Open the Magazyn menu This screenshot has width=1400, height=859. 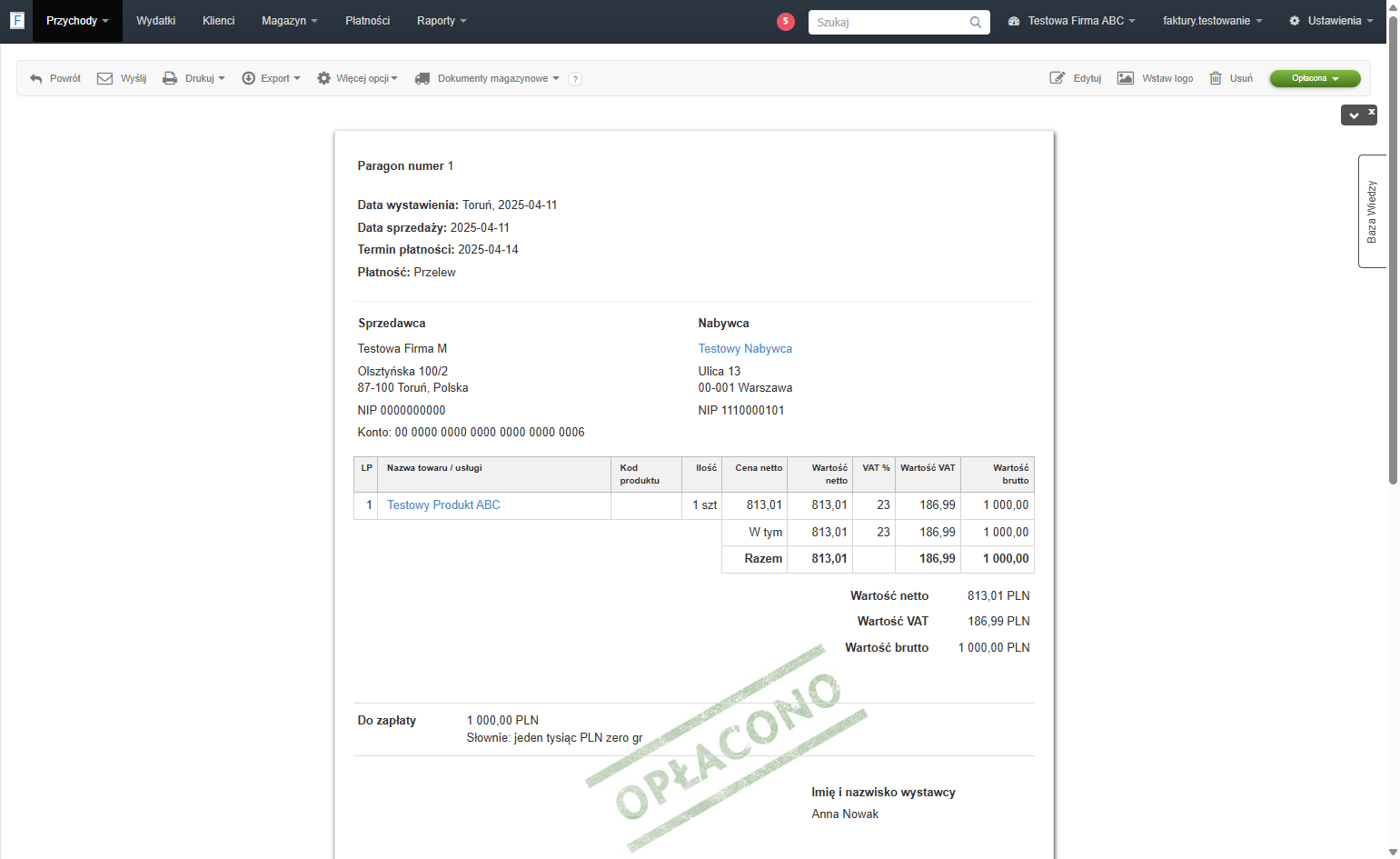[x=290, y=21]
